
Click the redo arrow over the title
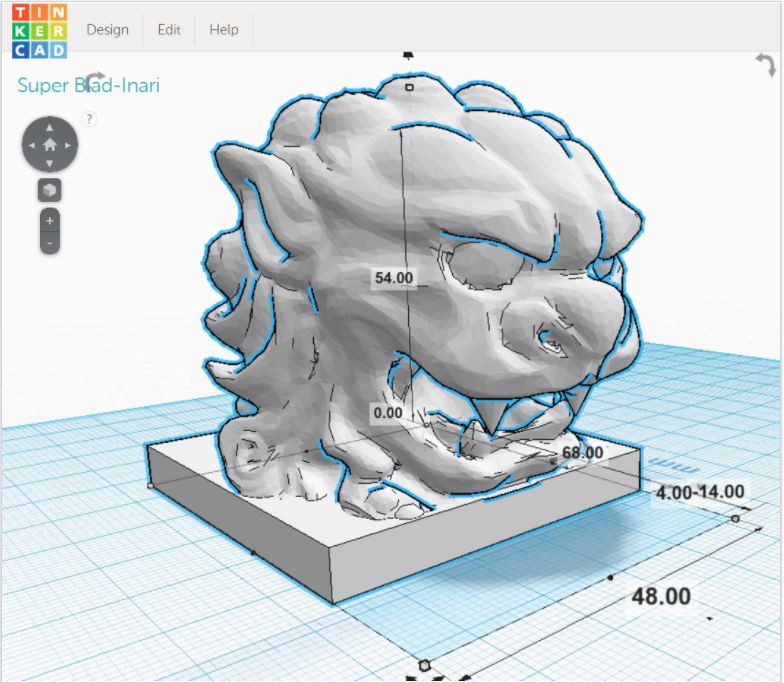coord(94,80)
